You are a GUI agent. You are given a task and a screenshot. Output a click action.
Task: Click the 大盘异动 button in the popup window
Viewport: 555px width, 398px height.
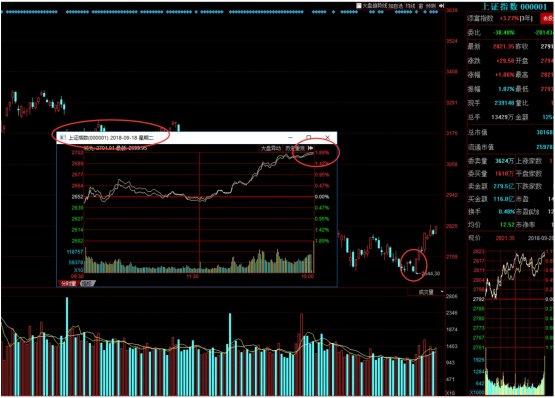[271, 148]
